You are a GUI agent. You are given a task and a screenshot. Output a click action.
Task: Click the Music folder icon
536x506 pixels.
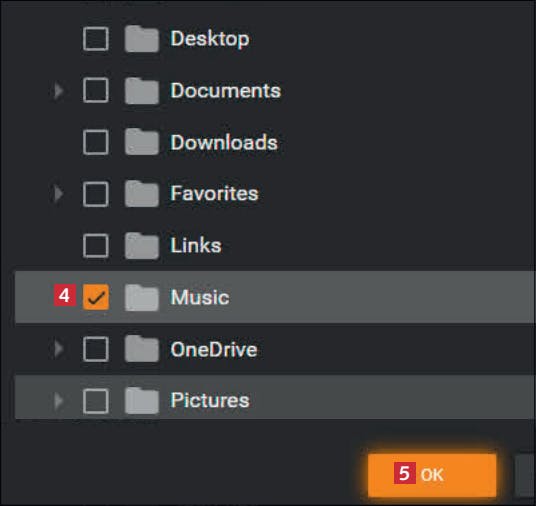tap(142, 297)
